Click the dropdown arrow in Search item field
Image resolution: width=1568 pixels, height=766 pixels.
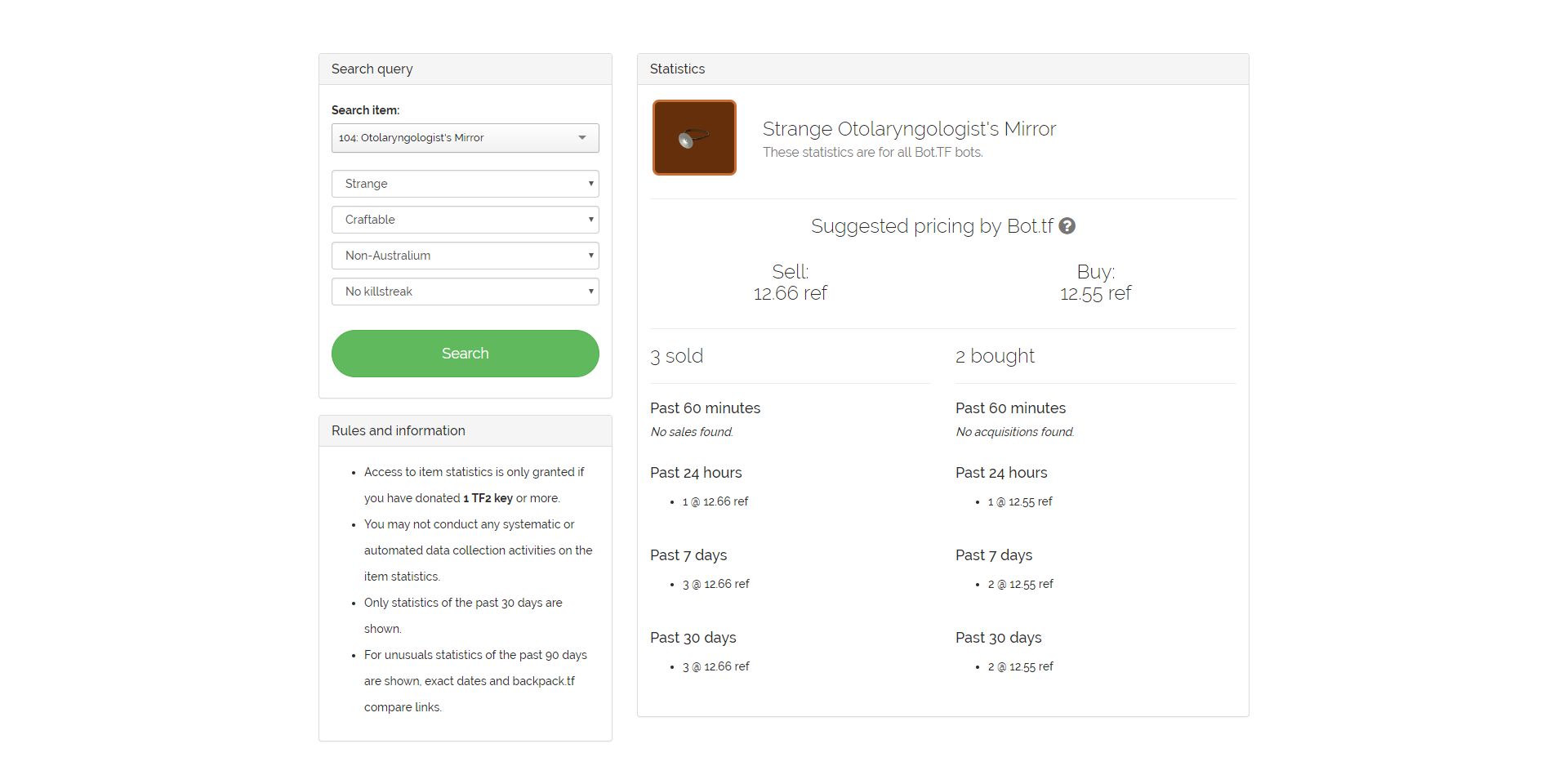pyautogui.click(x=582, y=138)
